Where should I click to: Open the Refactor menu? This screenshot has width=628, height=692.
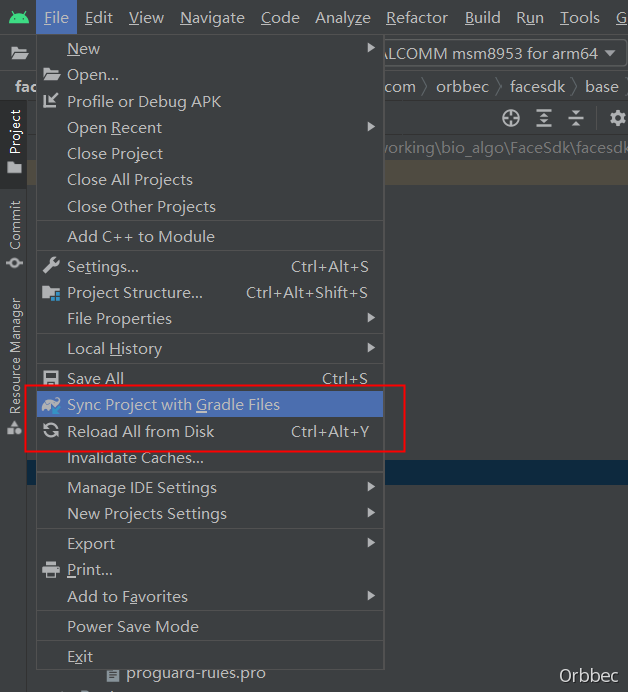click(x=417, y=18)
